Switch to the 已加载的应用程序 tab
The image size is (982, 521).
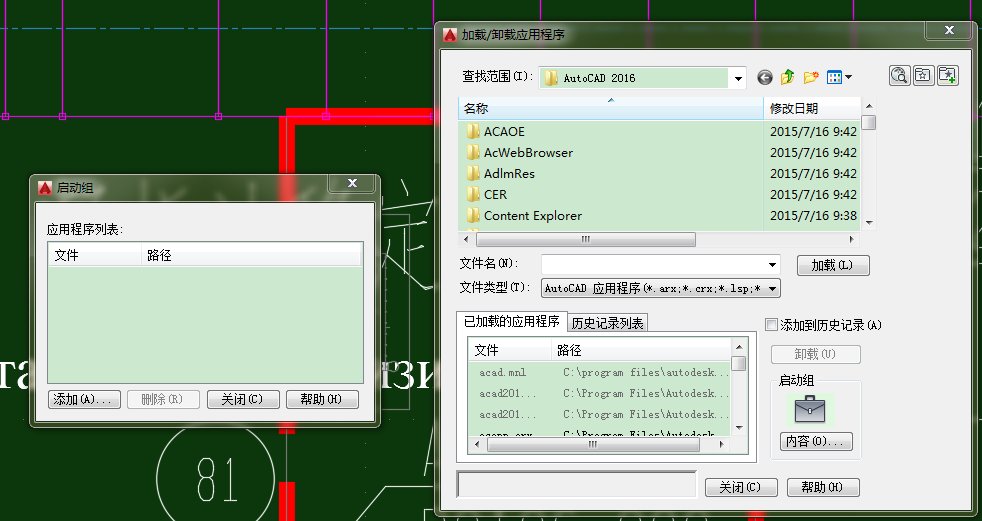(x=512, y=321)
